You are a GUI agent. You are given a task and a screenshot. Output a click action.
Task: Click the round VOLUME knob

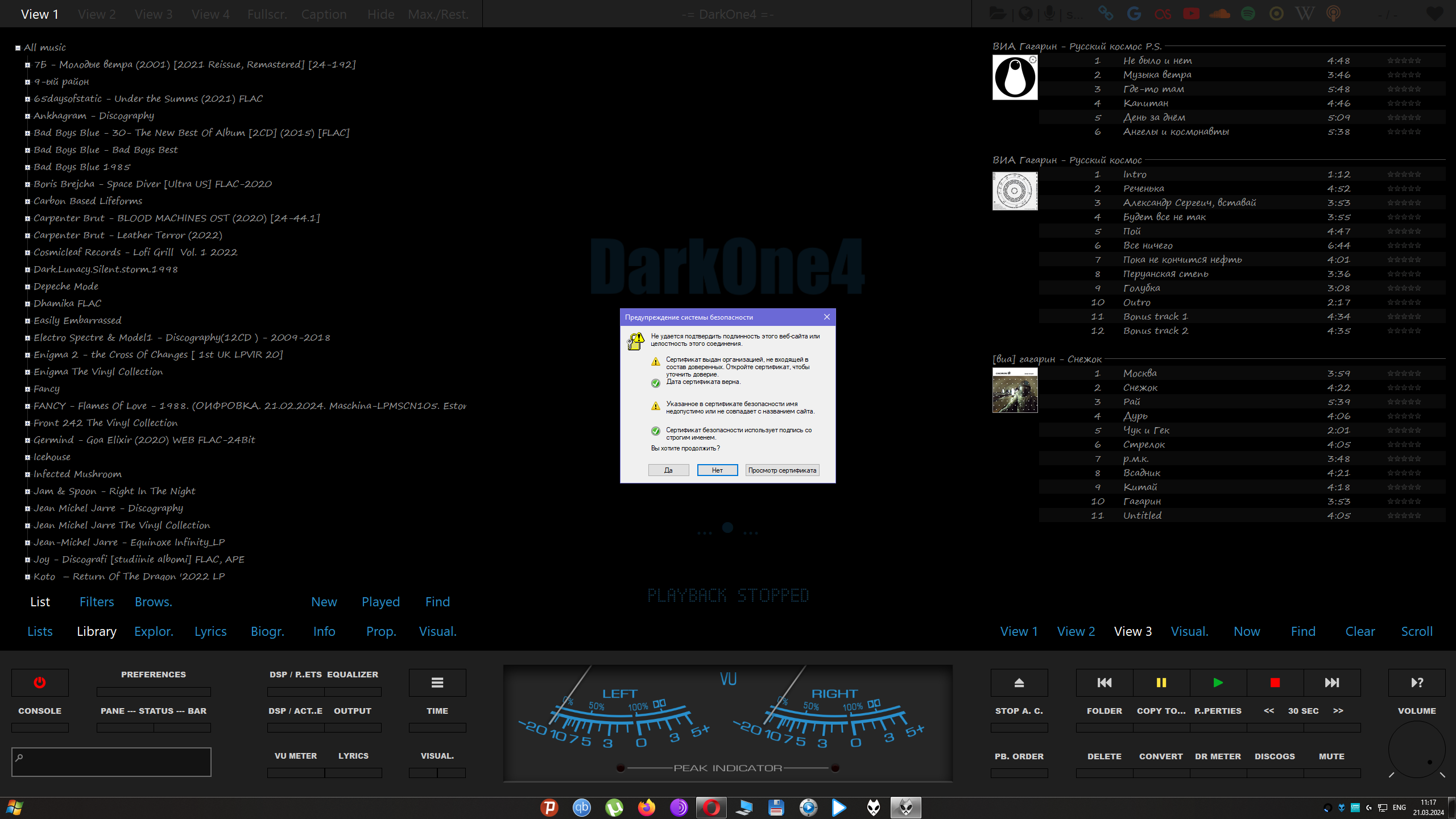[x=1416, y=750]
